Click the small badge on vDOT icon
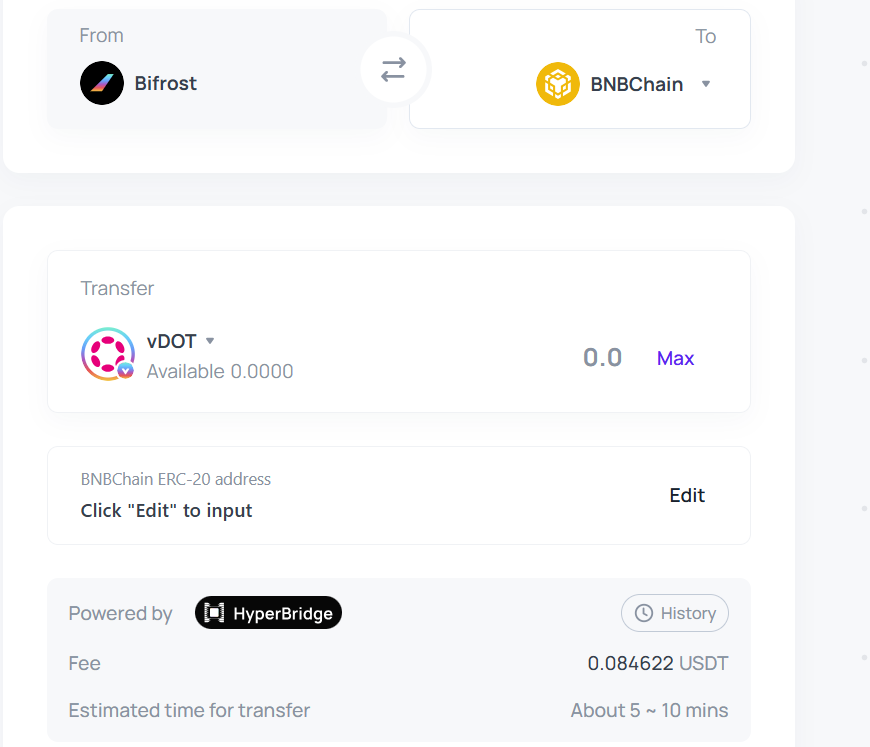The height and width of the screenshot is (747, 870). pyautogui.click(x=126, y=370)
